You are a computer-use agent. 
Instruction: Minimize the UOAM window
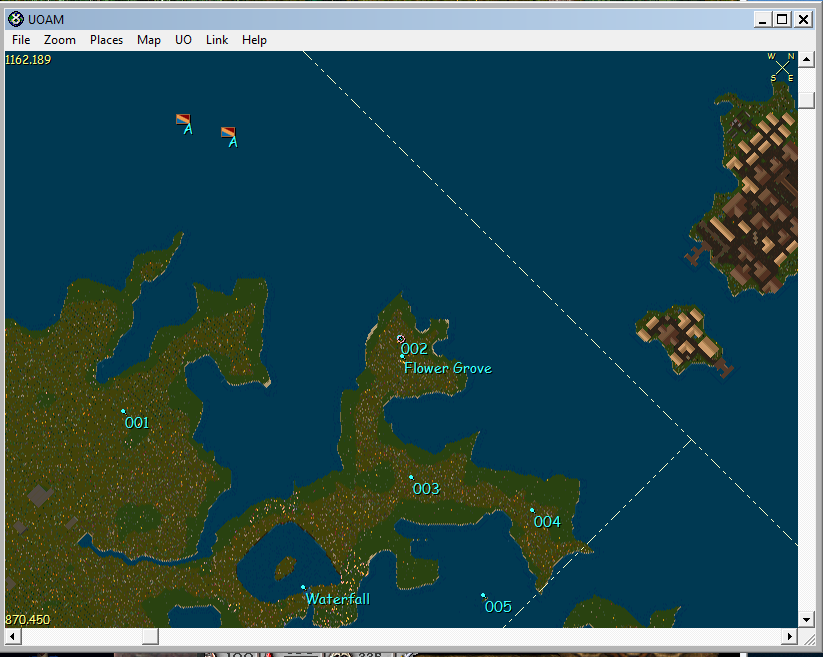point(763,19)
